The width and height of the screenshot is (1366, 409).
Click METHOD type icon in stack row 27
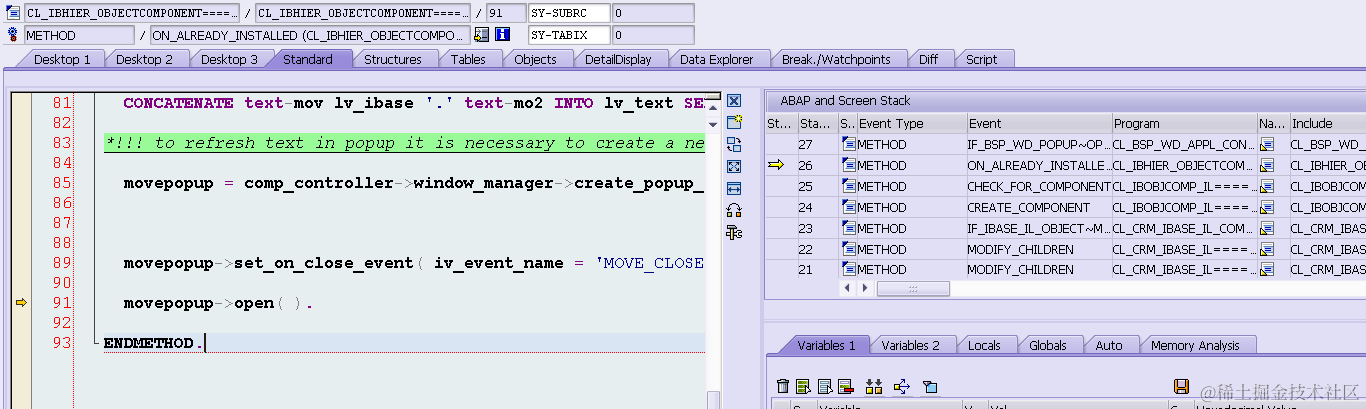pyautogui.click(x=848, y=145)
